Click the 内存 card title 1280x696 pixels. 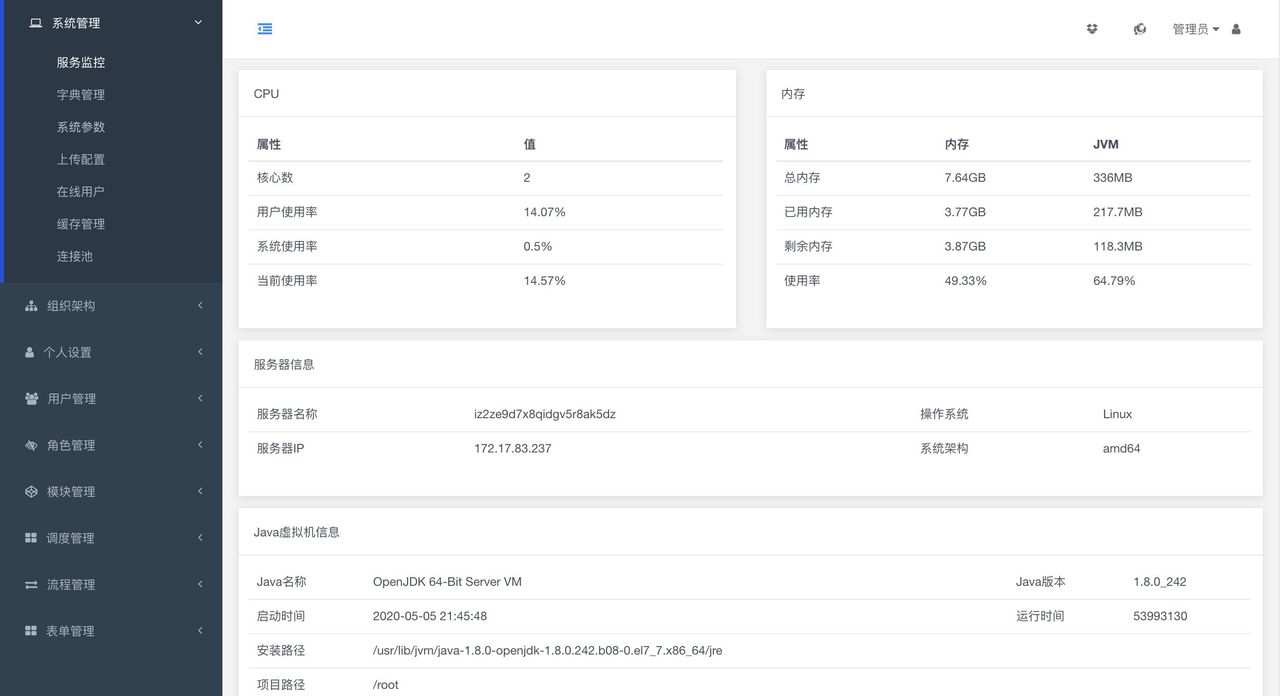(x=793, y=94)
